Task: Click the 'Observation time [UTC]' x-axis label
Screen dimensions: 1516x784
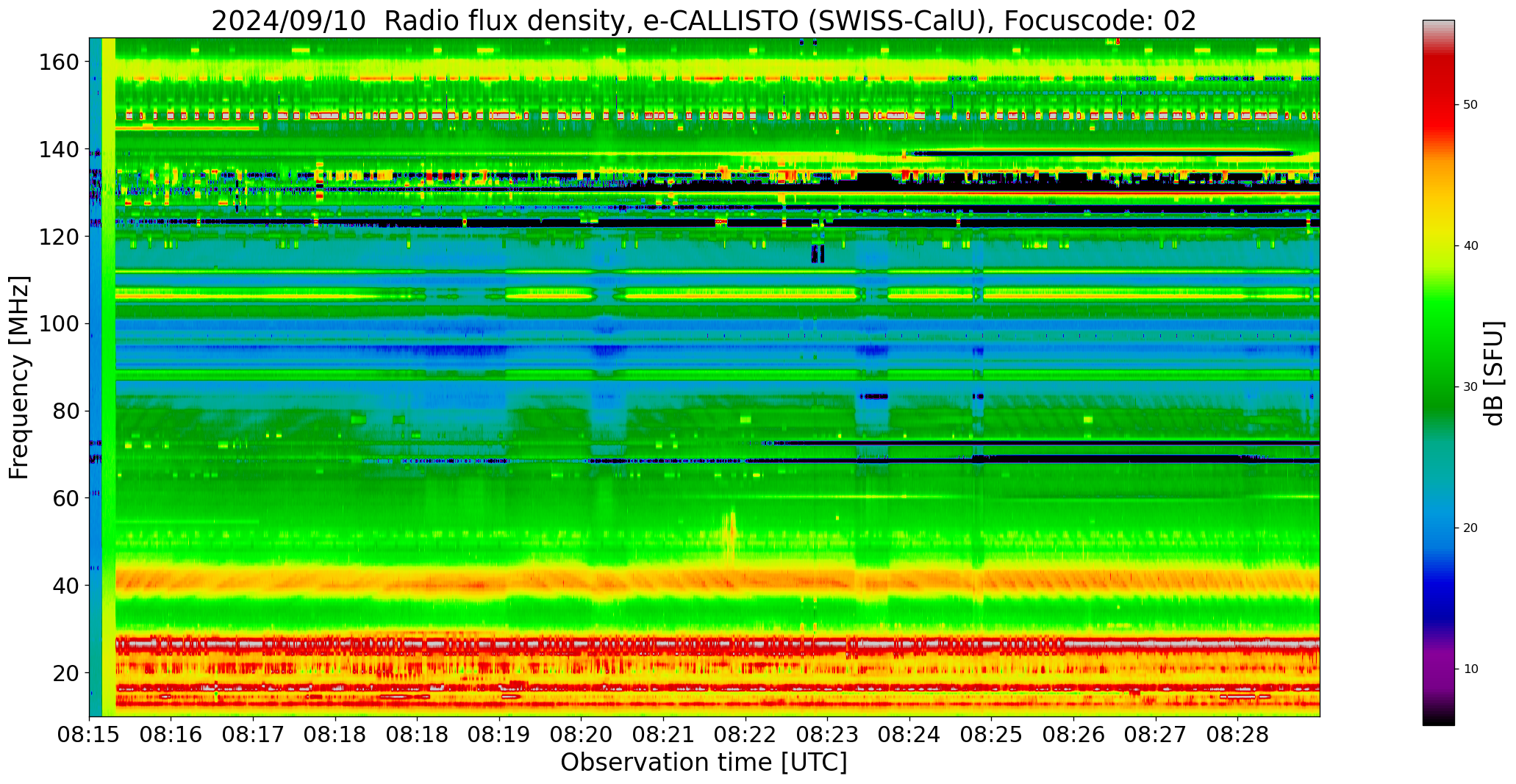Action: (704, 763)
